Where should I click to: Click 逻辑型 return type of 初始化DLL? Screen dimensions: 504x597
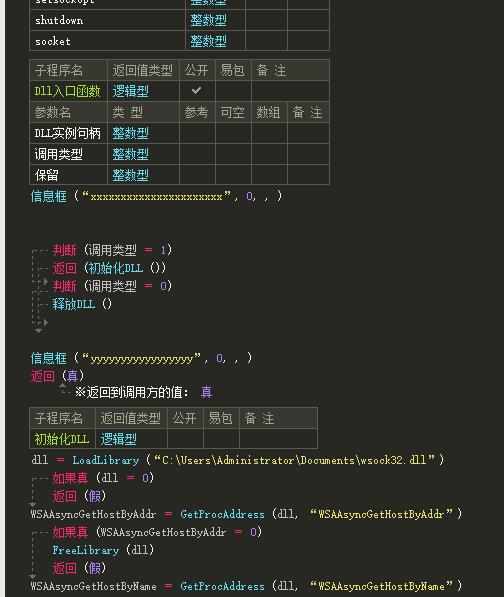click(118, 439)
